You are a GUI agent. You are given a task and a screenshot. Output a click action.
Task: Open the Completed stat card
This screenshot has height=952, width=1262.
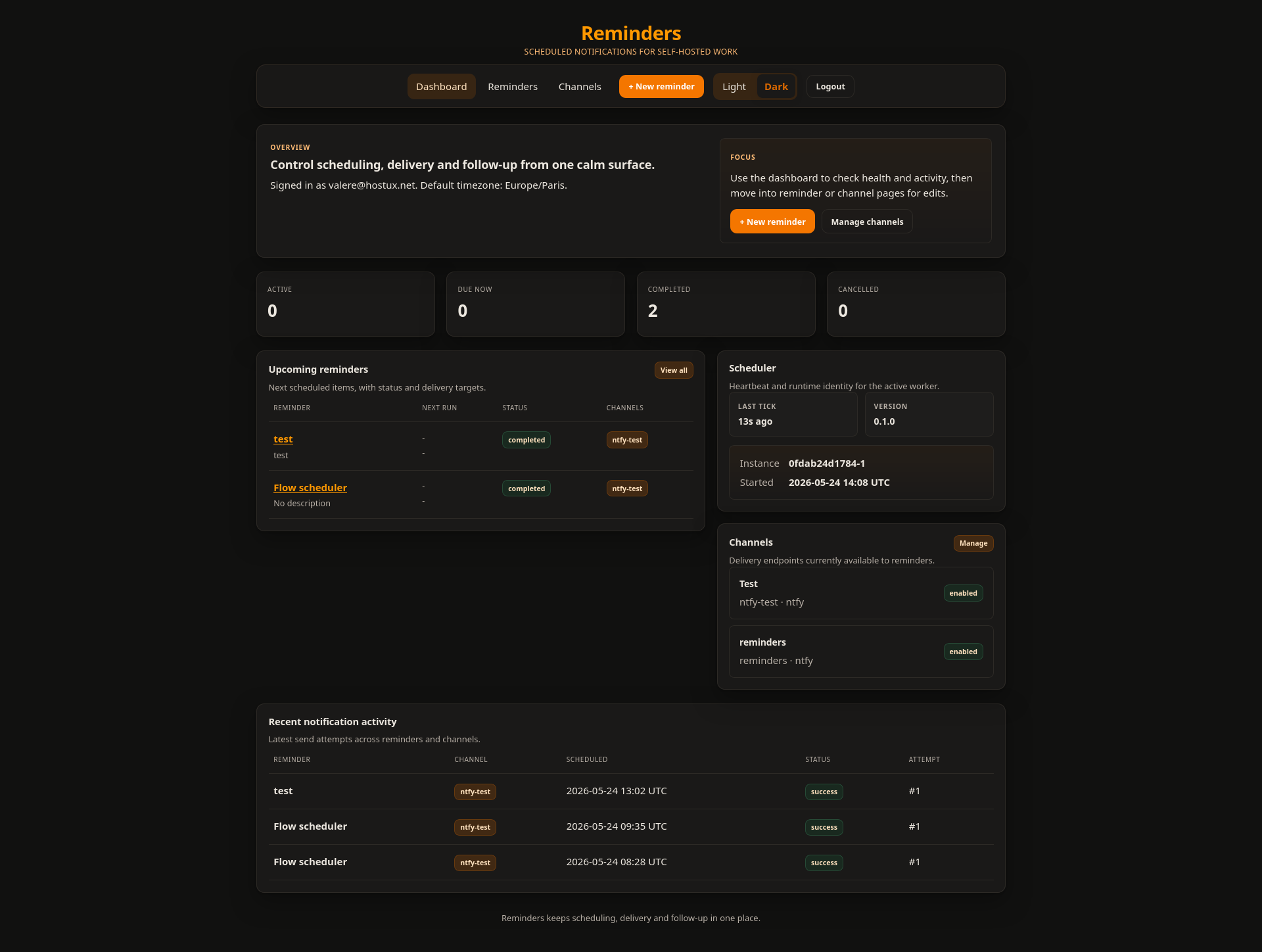pos(726,304)
